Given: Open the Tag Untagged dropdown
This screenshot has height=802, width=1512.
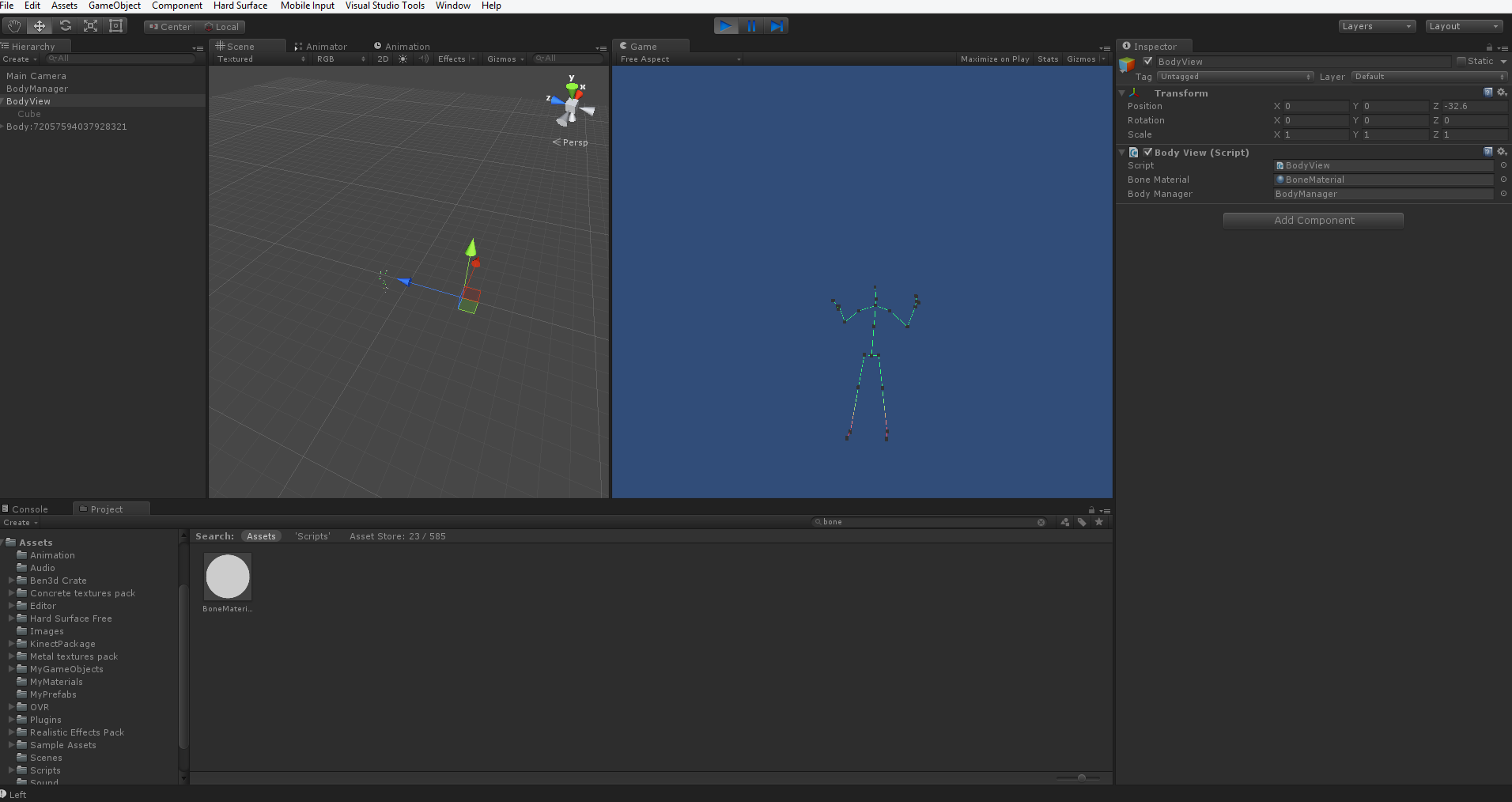Looking at the screenshot, I should (1235, 77).
